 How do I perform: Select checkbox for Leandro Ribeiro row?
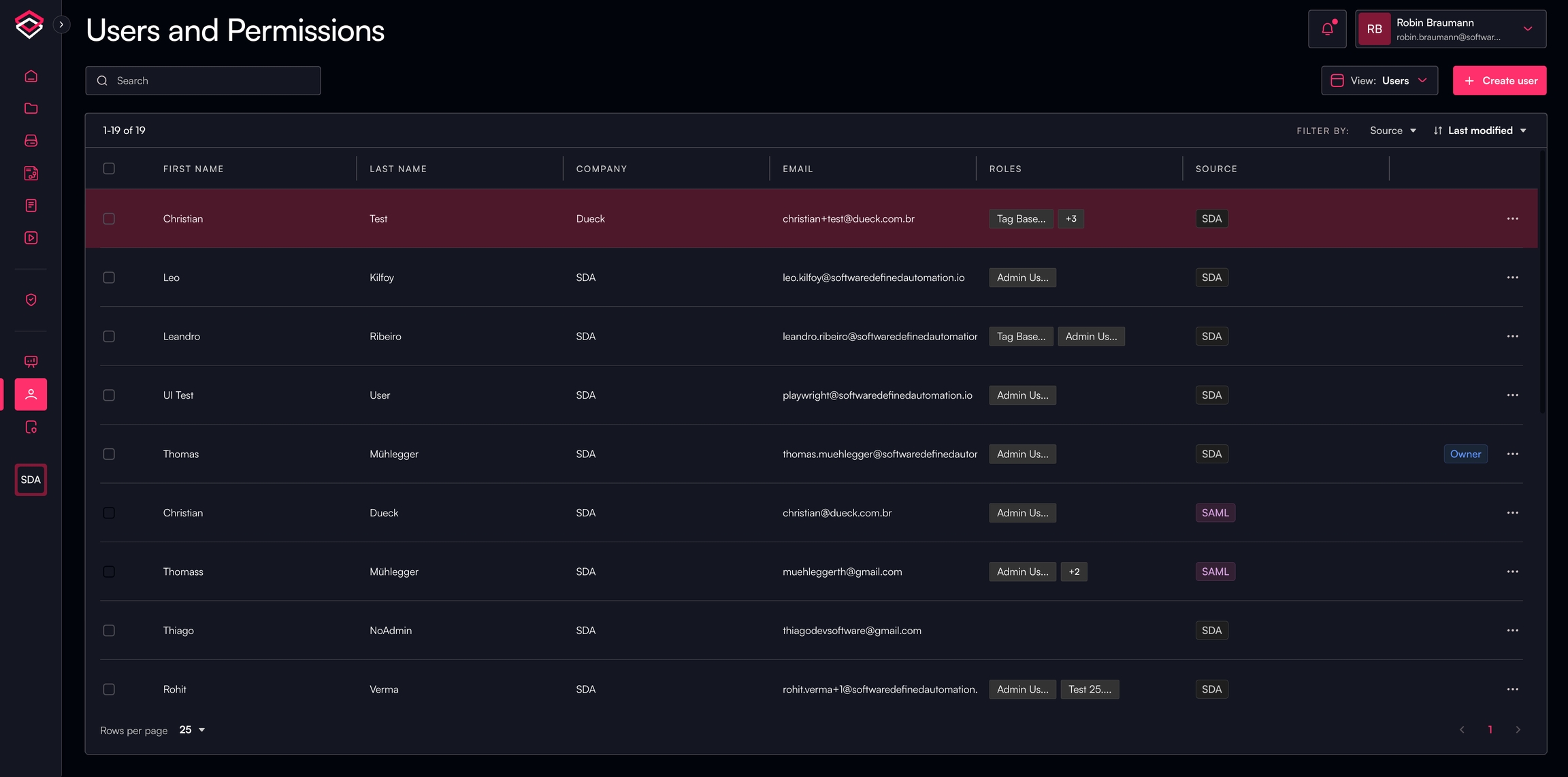pos(109,336)
